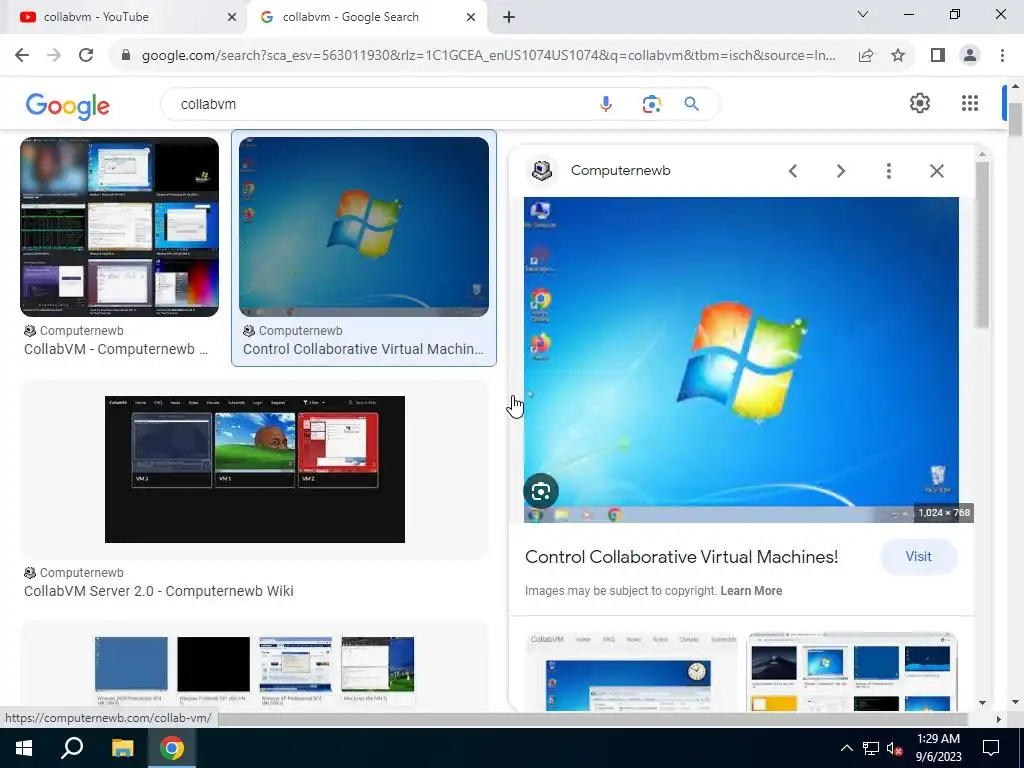Screen dimensions: 1024x768
Task: Open Chrome three-dot menu
Action: coord(1002,56)
